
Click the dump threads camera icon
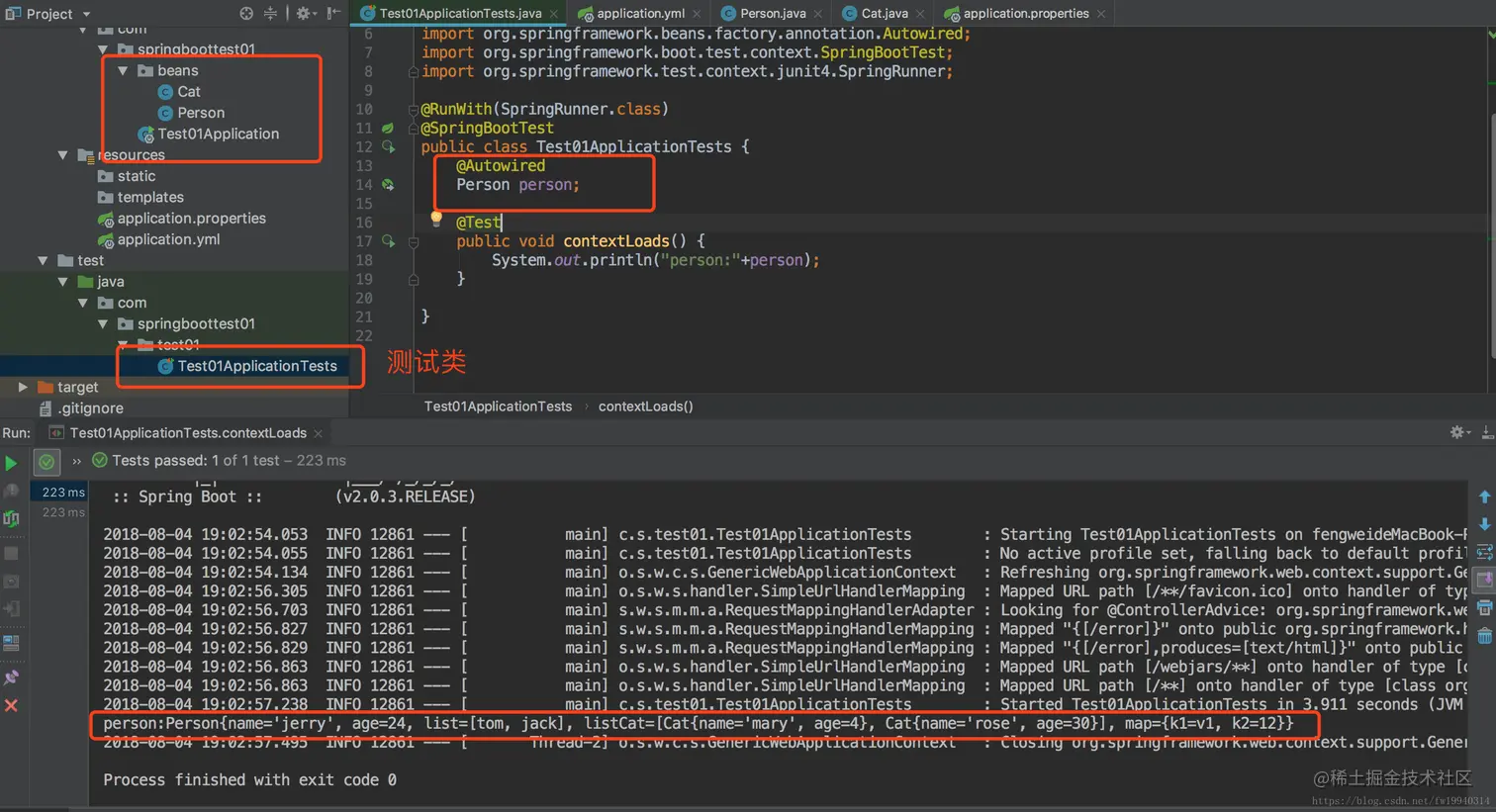[11, 581]
